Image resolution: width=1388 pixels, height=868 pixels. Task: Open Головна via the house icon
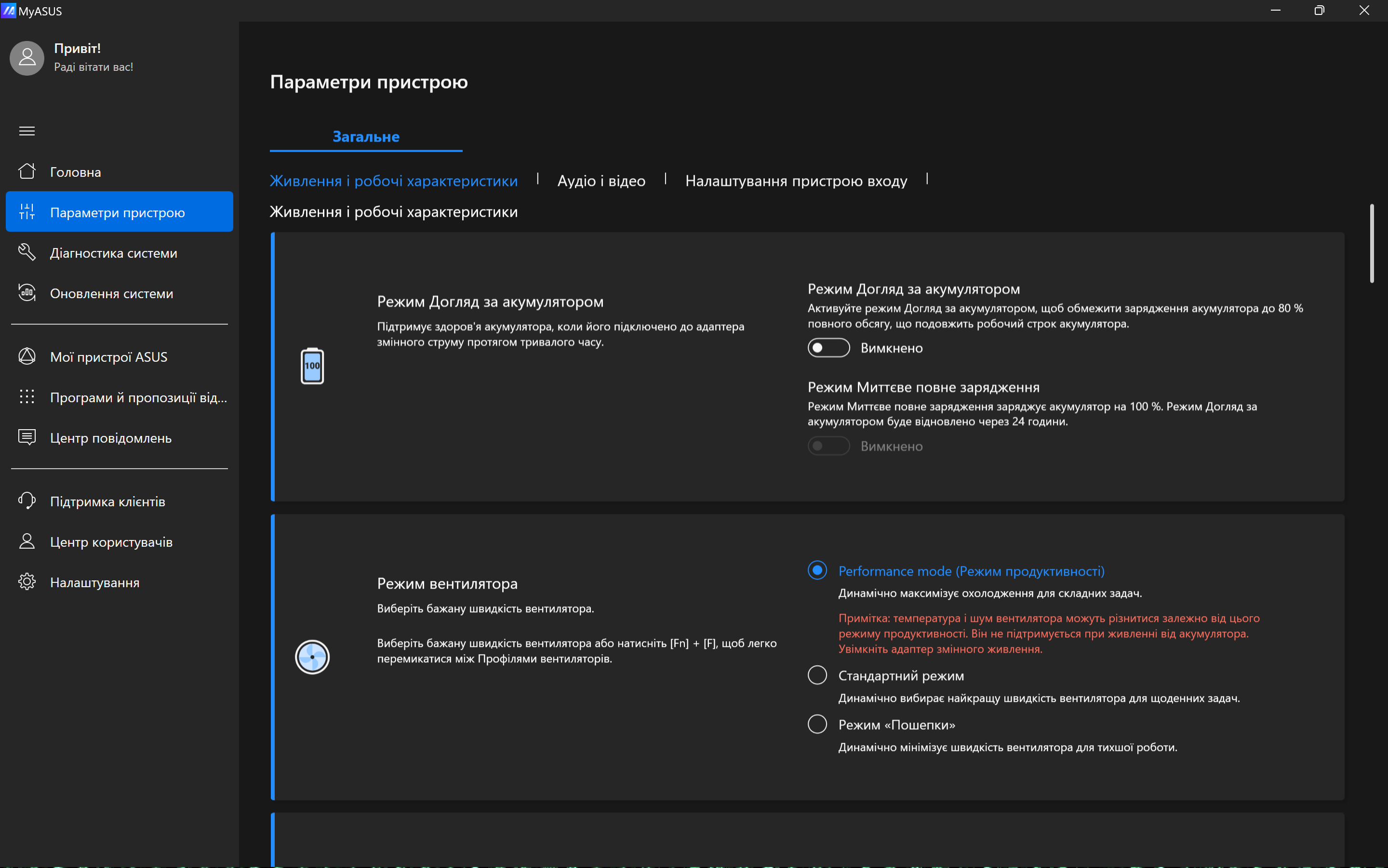click(27, 171)
